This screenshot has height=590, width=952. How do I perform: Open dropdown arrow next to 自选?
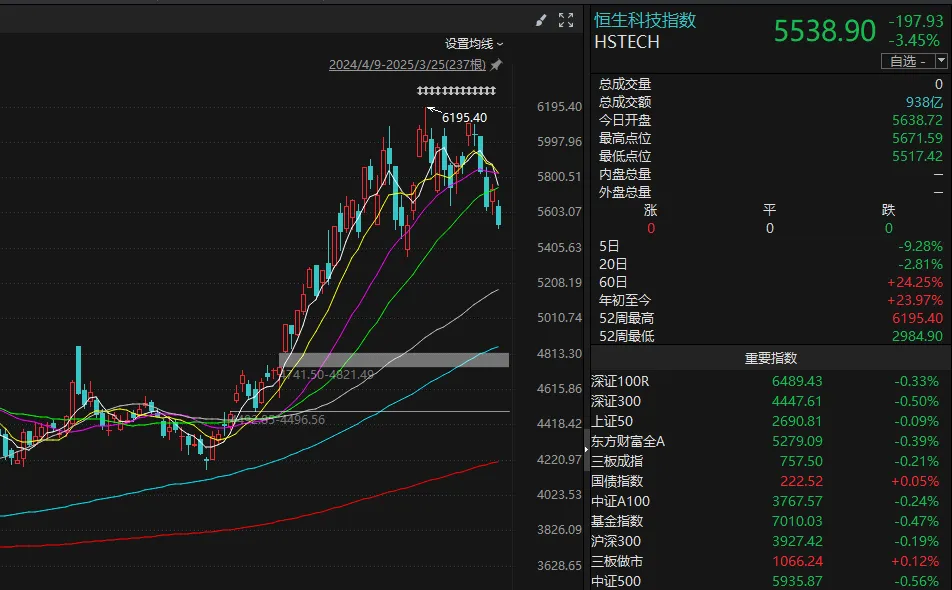(x=941, y=61)
